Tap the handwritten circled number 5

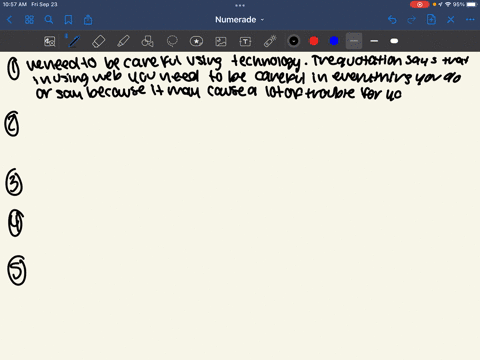(x=17, y=271)
